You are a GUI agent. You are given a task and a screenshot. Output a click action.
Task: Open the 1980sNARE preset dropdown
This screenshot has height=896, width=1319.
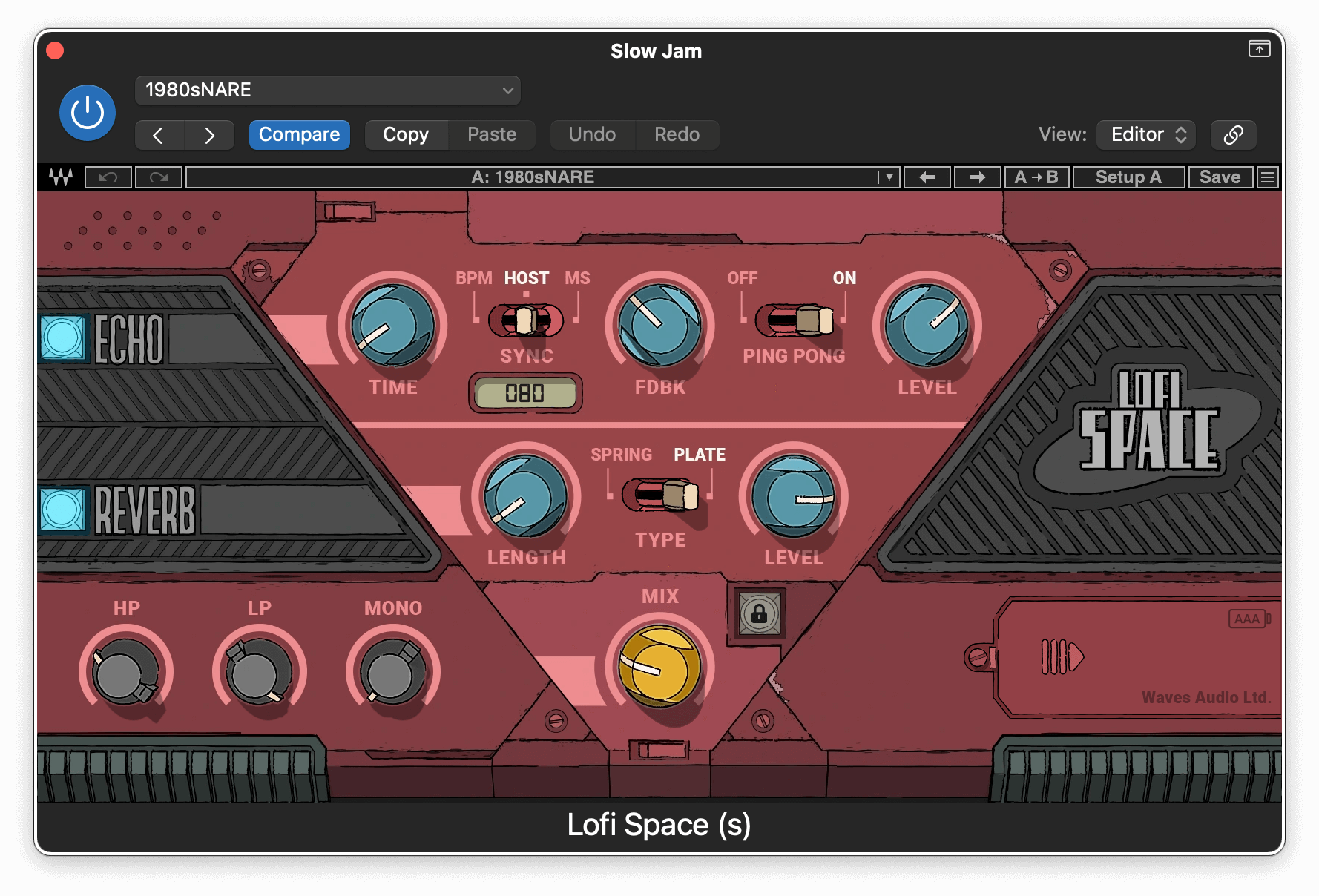coord(326,90)
